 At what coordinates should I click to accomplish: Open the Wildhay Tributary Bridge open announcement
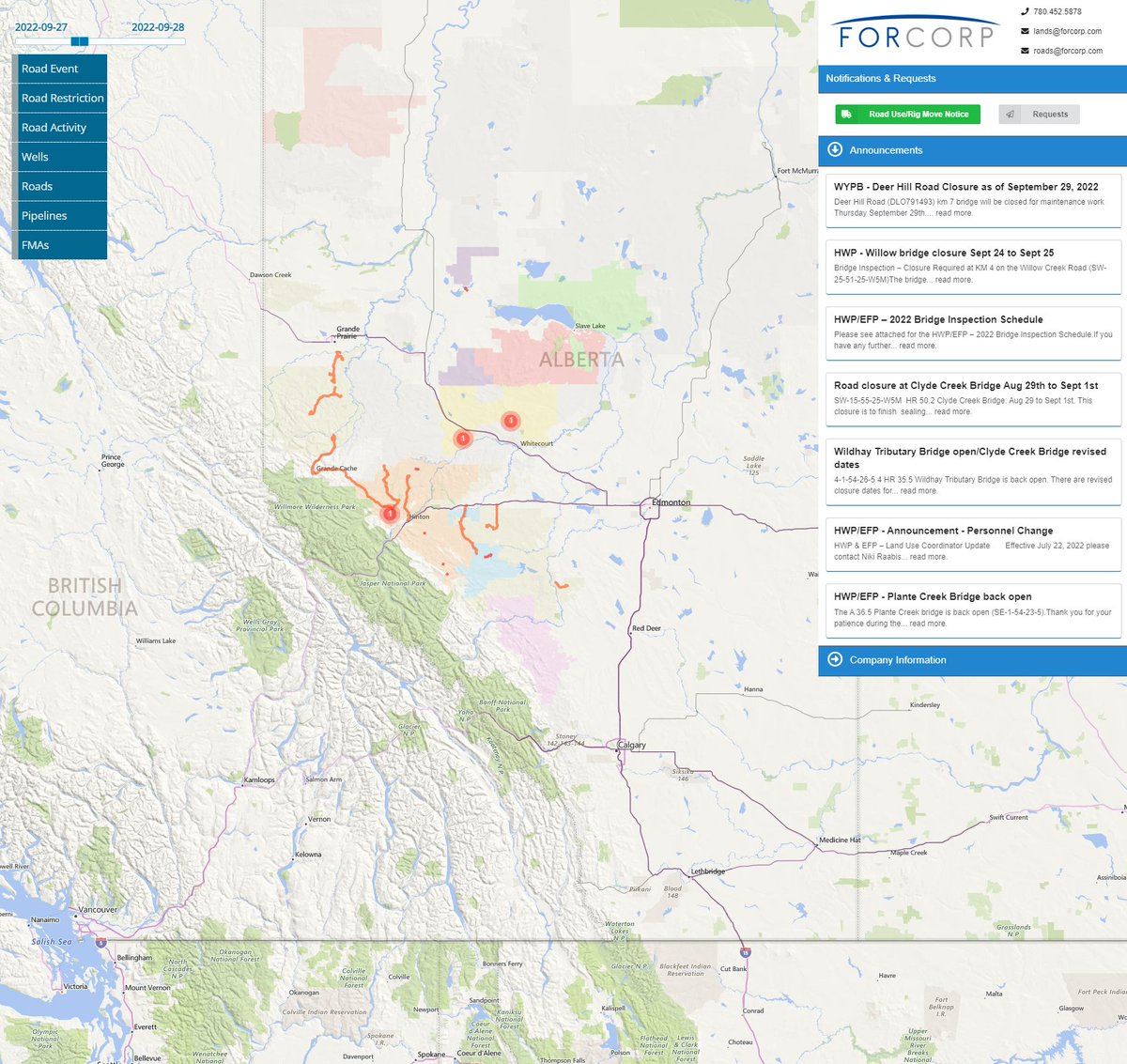coord(973,470)
